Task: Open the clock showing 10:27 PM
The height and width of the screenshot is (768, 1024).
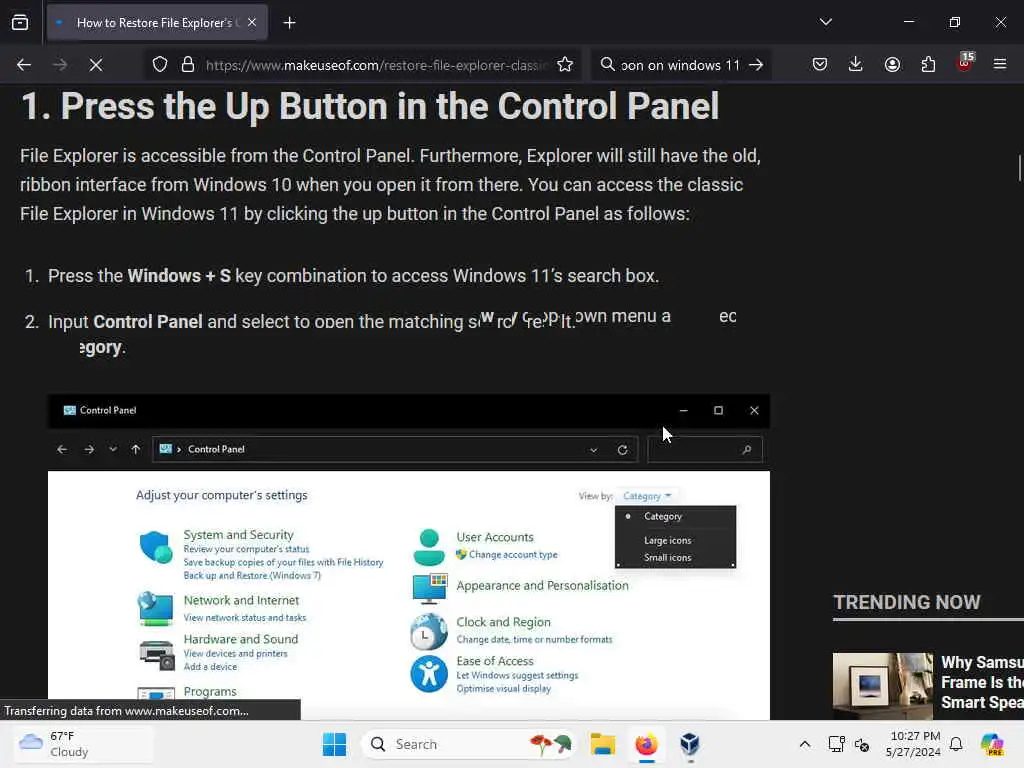Action: coord(914,744)
